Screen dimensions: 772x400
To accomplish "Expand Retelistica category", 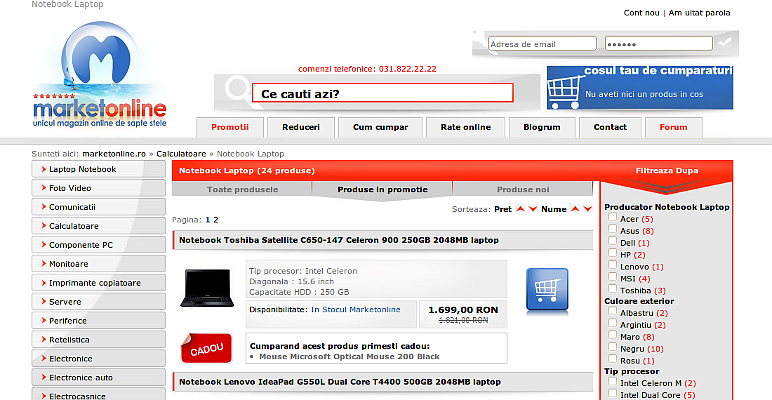I will pyautogui.click(x=98, y=340).
